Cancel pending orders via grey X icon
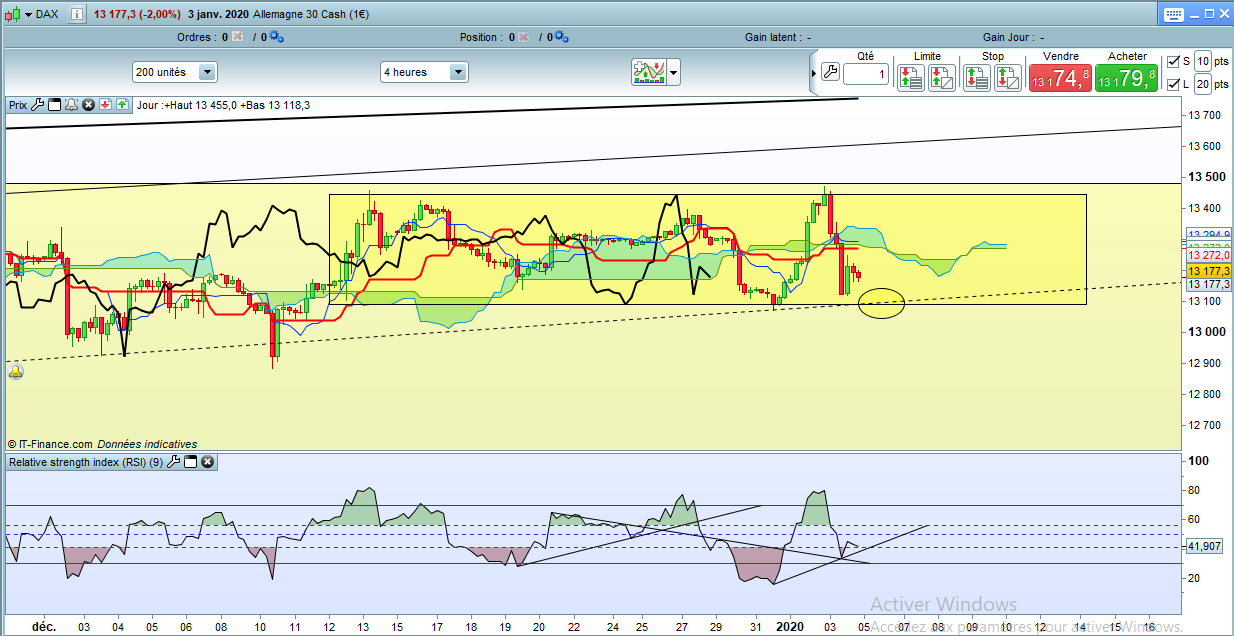The height and width of the screenshot is (636, 1234). coord(237,37)
